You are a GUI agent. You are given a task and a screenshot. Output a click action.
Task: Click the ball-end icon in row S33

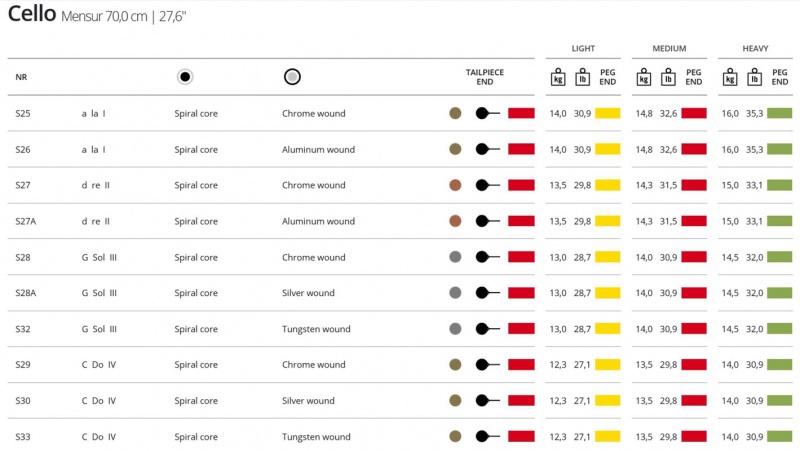point(486,437)
